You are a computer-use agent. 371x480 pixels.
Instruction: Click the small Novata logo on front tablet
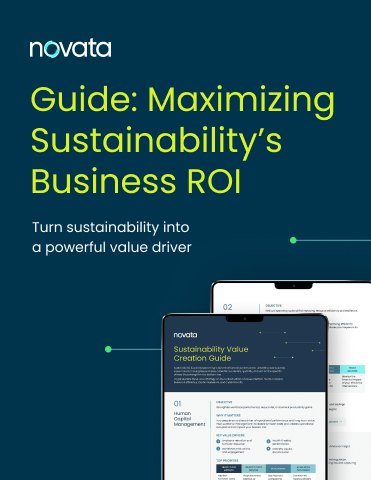point(185,335)
